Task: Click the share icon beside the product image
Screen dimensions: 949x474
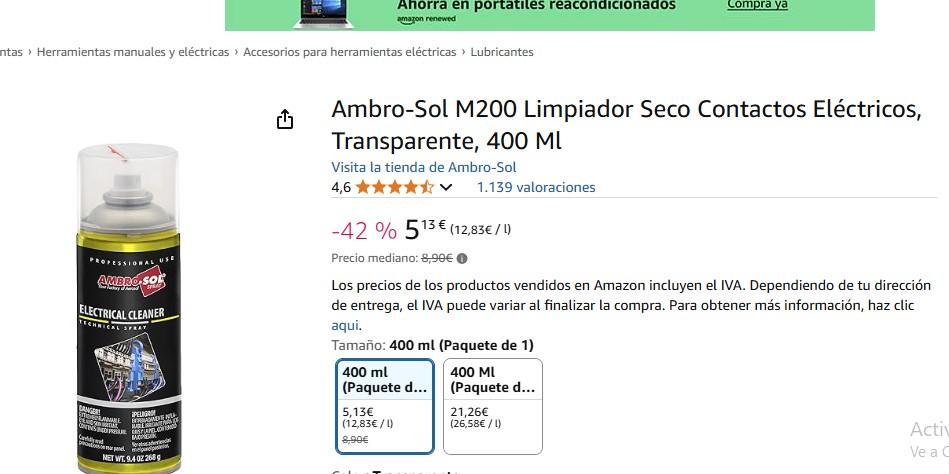Action: click(x=285, y=120)
